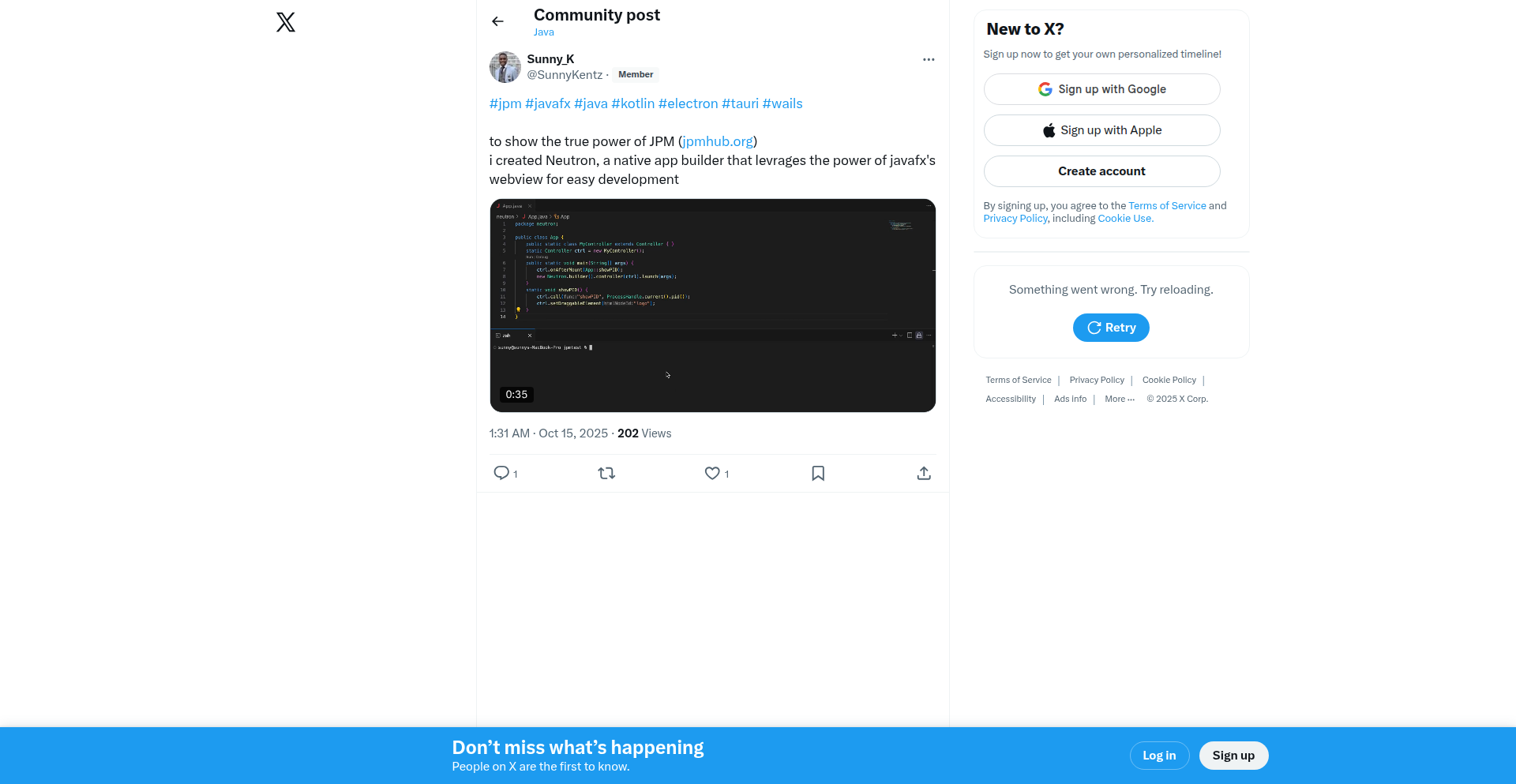
Task: Like the post with the heart icon
Action: [712, 473]
